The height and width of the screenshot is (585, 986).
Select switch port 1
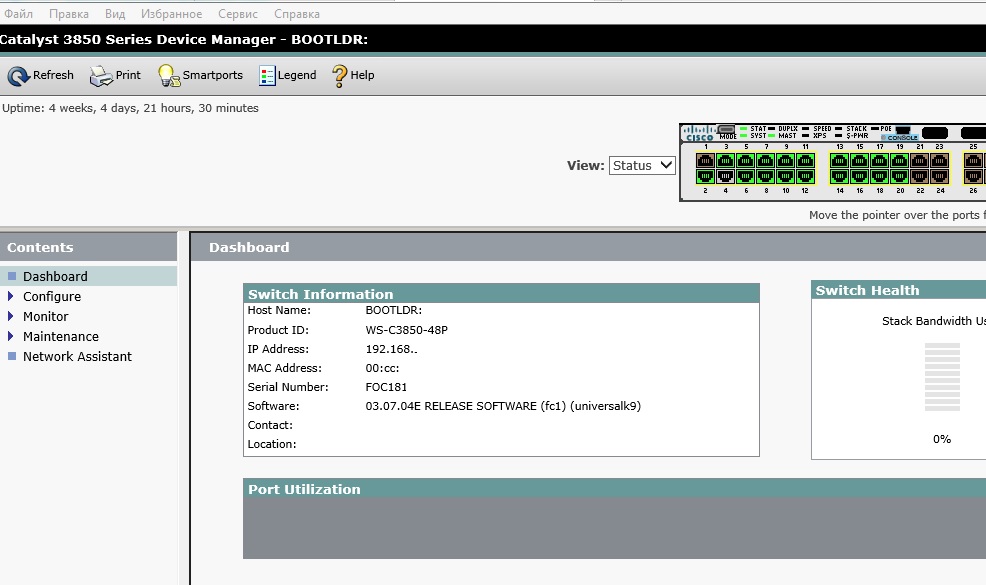[706, 160]
